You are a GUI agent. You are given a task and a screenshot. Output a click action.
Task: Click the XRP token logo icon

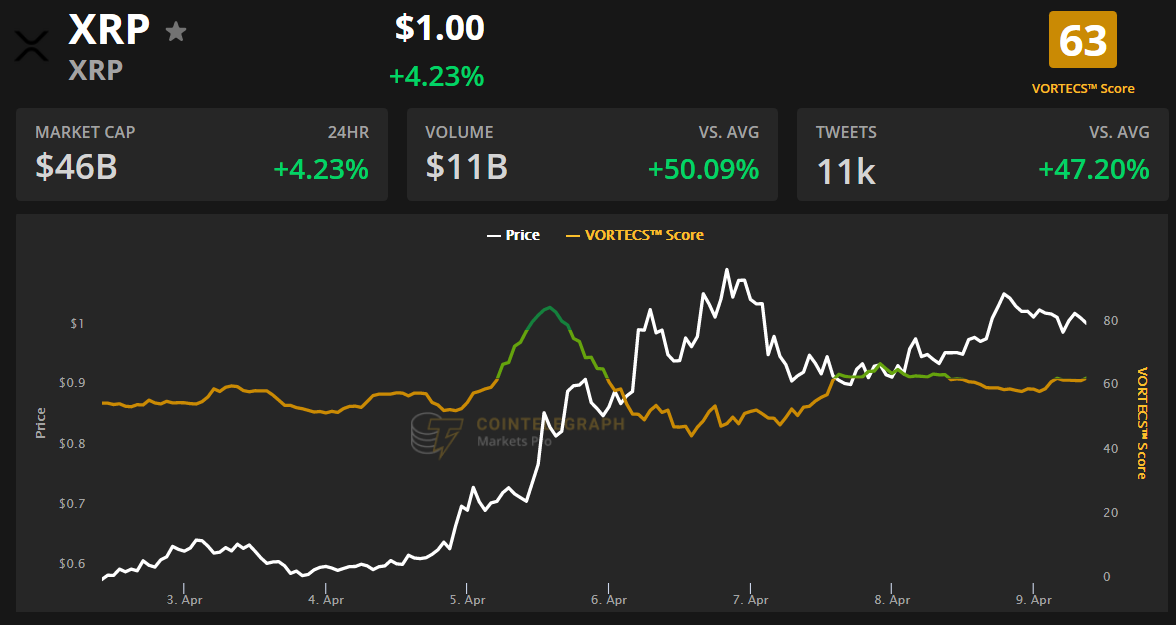click(x=31, y=44)
